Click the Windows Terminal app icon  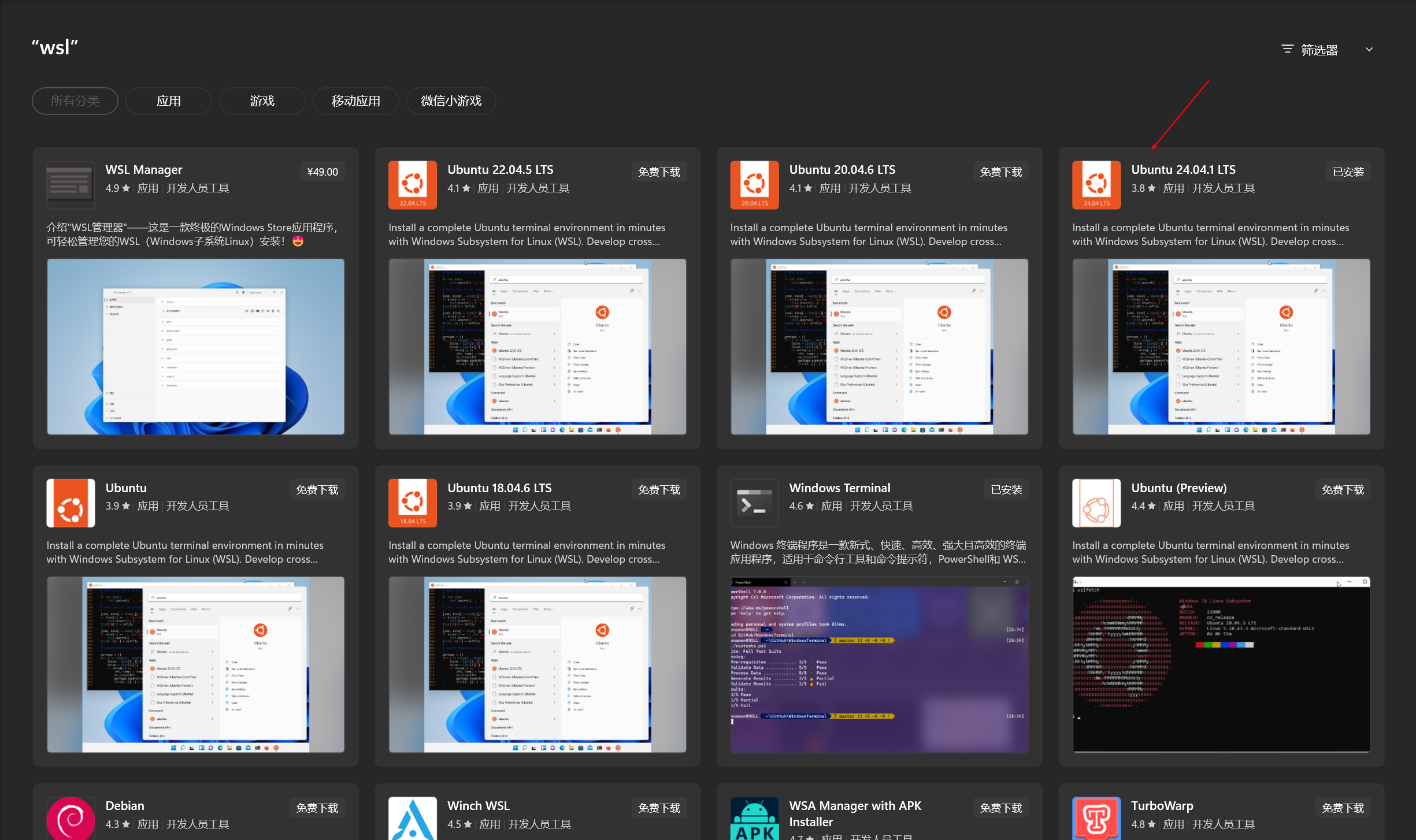pyautogui.click(x=754, y=503)
